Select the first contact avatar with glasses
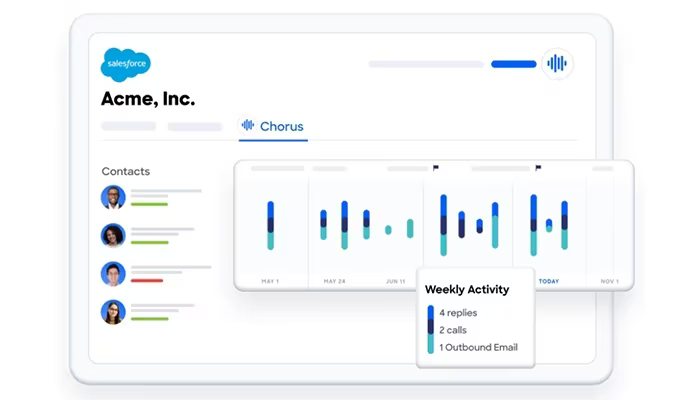The height and width of the screenshot is (400, 700). (x=113, y=197)
